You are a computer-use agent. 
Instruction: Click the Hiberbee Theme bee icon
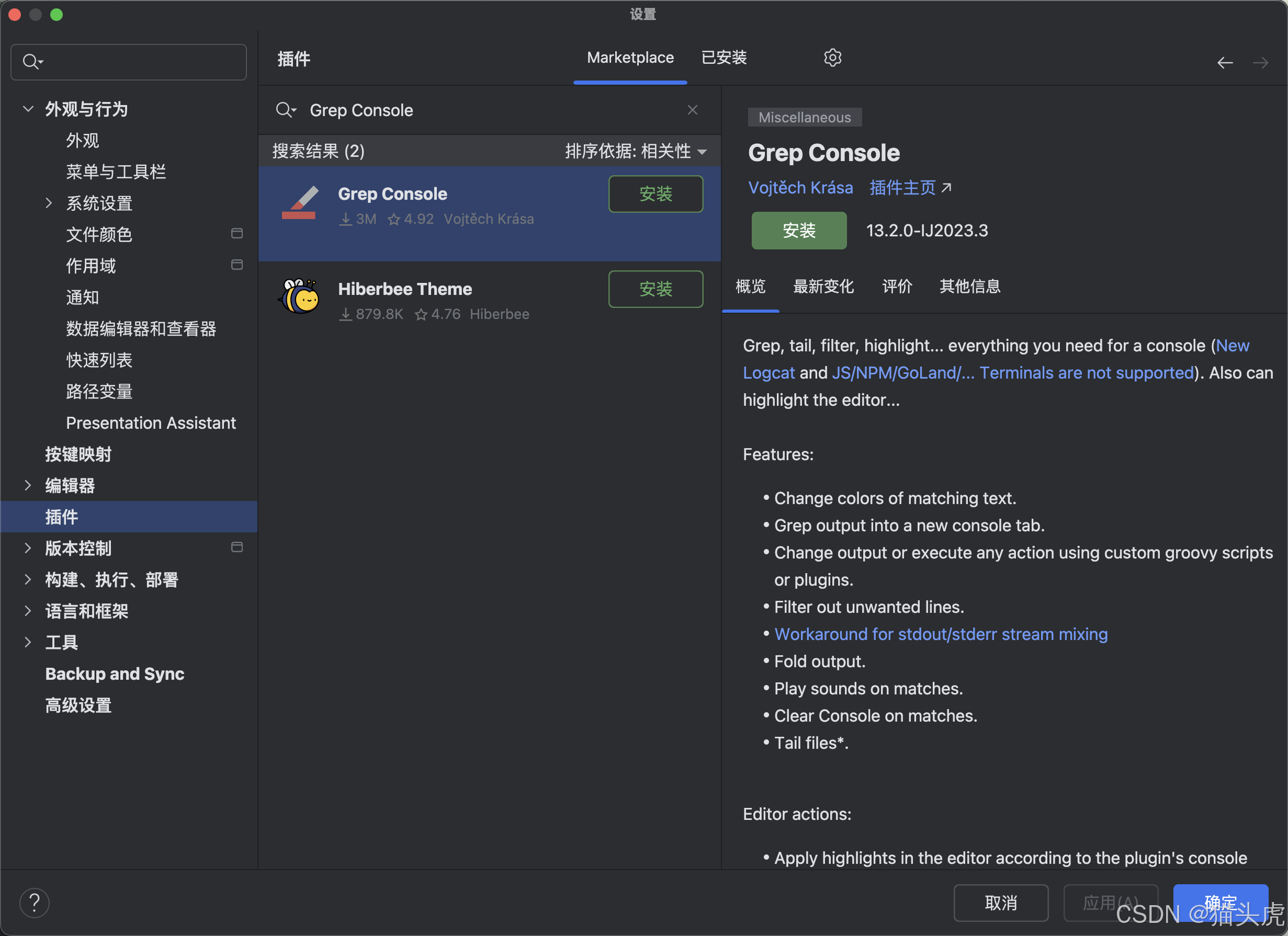point(299,297)
